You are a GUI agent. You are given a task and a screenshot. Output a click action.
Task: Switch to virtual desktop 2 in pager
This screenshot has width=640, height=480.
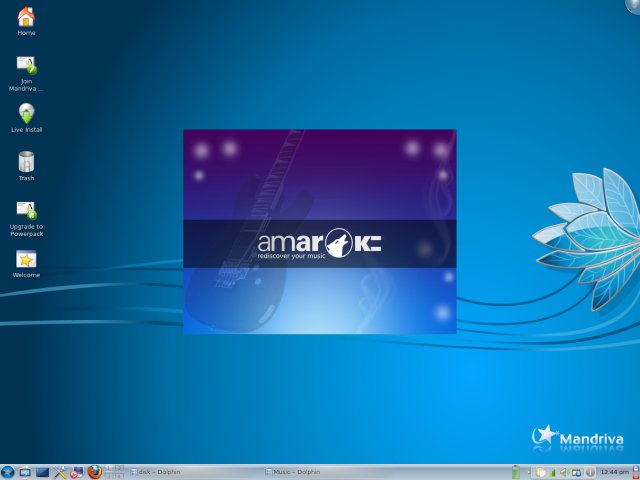click(x=119, y=468)
